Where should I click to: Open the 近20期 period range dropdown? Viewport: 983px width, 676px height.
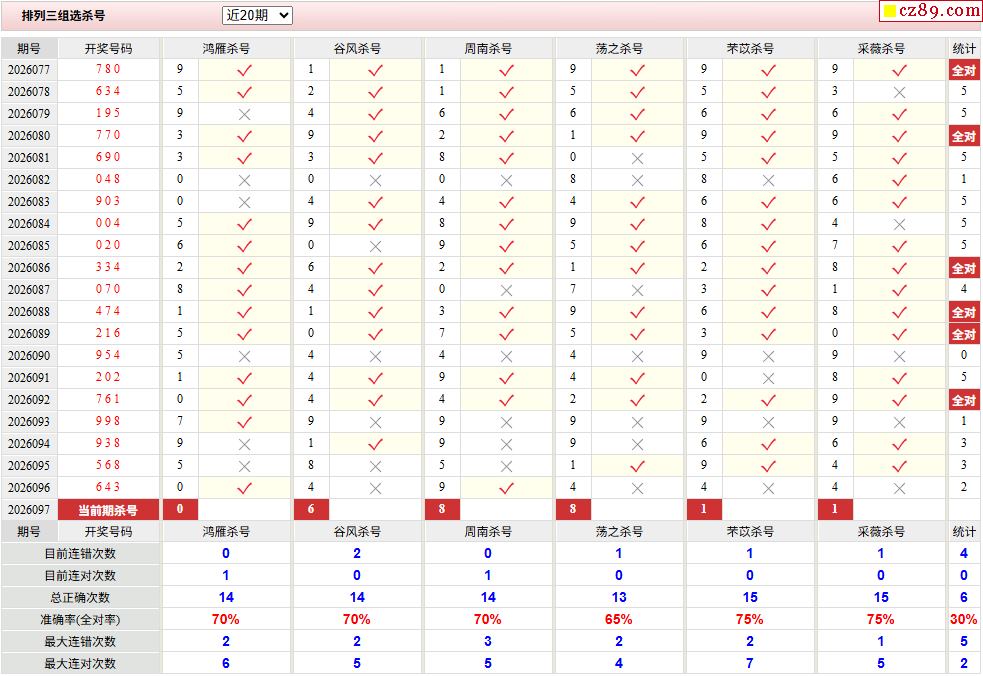[257, 15]
